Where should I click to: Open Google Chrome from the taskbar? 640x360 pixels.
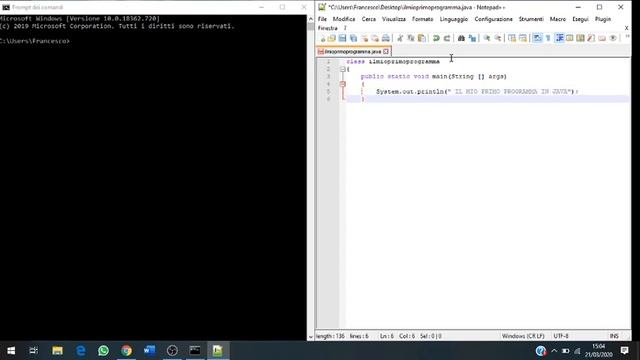[x=127, y=351]
